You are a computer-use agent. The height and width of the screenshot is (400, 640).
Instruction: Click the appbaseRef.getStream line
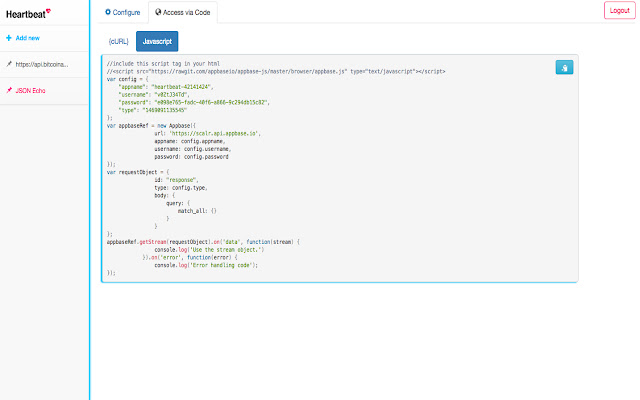203,242
